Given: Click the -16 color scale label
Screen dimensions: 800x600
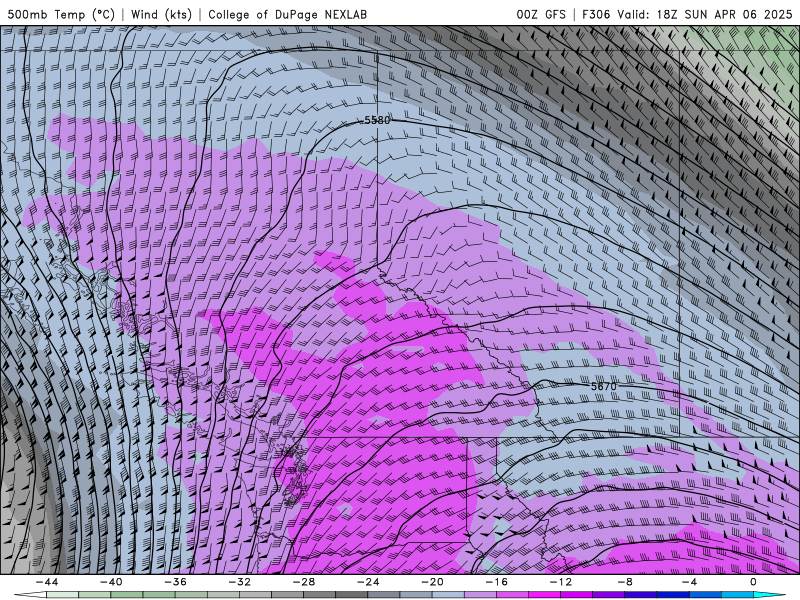Looking at the screenshot, I should (497, 582).
